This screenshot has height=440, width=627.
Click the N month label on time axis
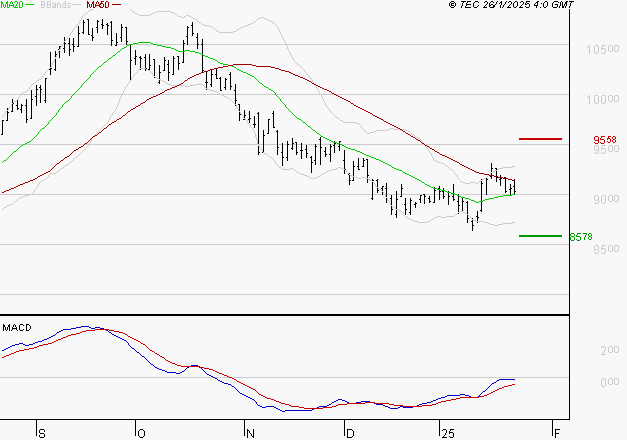[250, 434]
